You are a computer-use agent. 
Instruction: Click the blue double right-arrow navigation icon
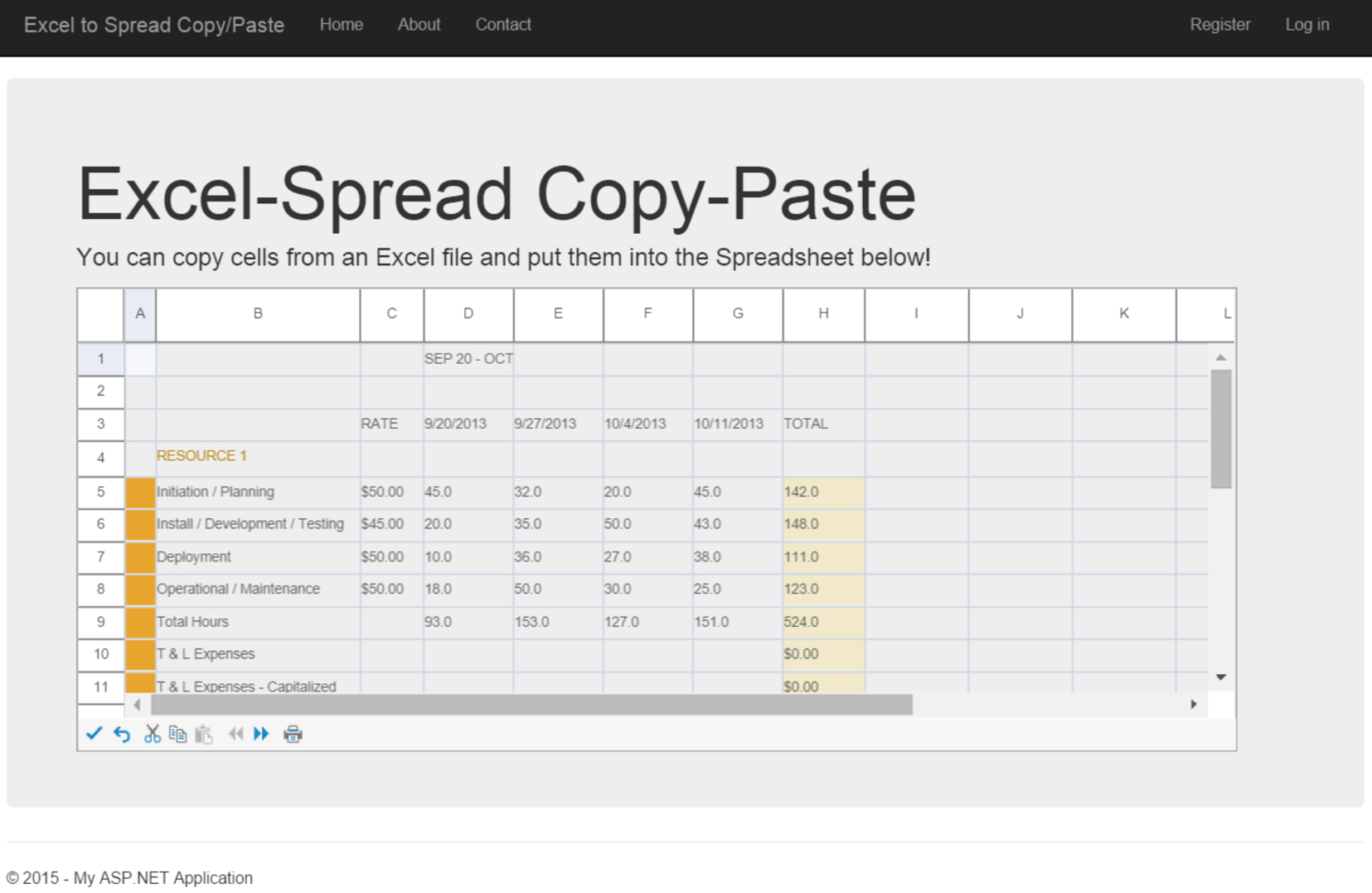point(262,734)
